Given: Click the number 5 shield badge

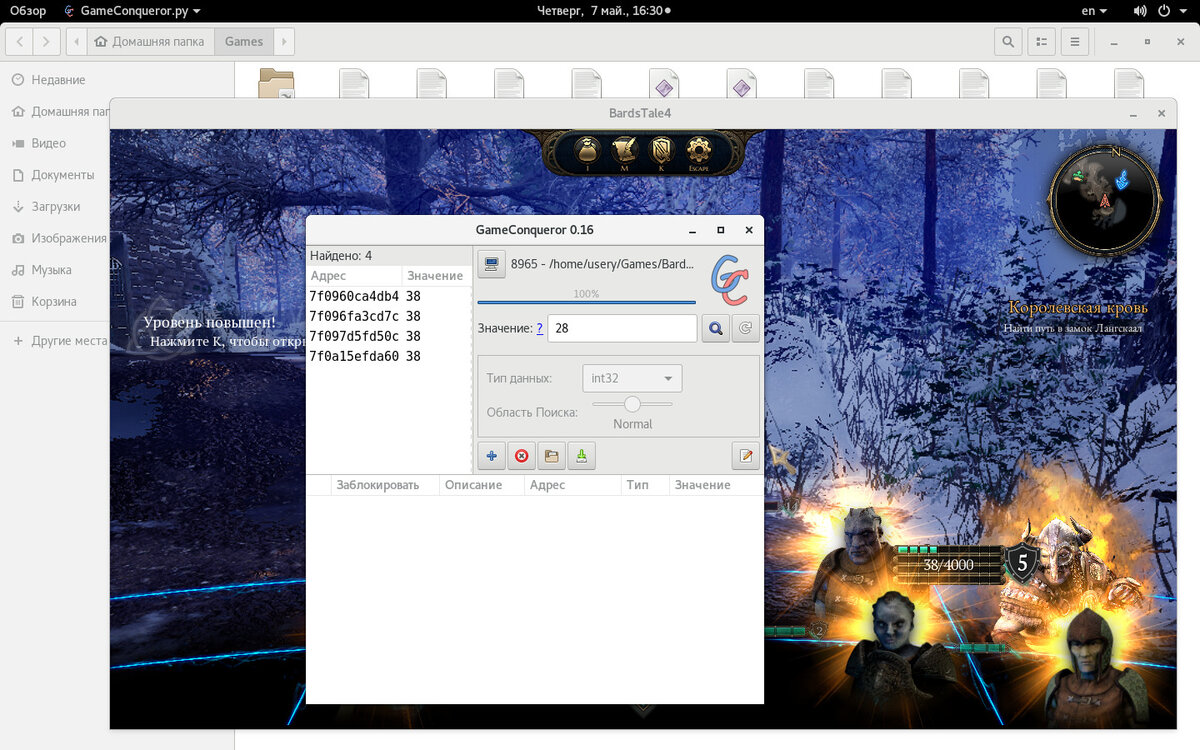Looking at the screenshot, I should click(x=1022, y=564).
